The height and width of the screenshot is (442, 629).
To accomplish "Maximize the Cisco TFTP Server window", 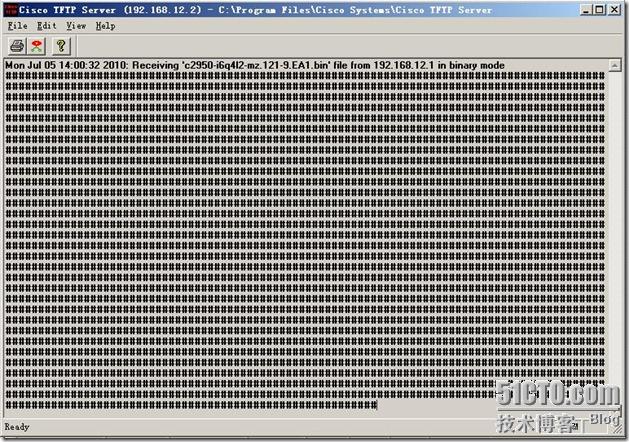I will 599,10.
